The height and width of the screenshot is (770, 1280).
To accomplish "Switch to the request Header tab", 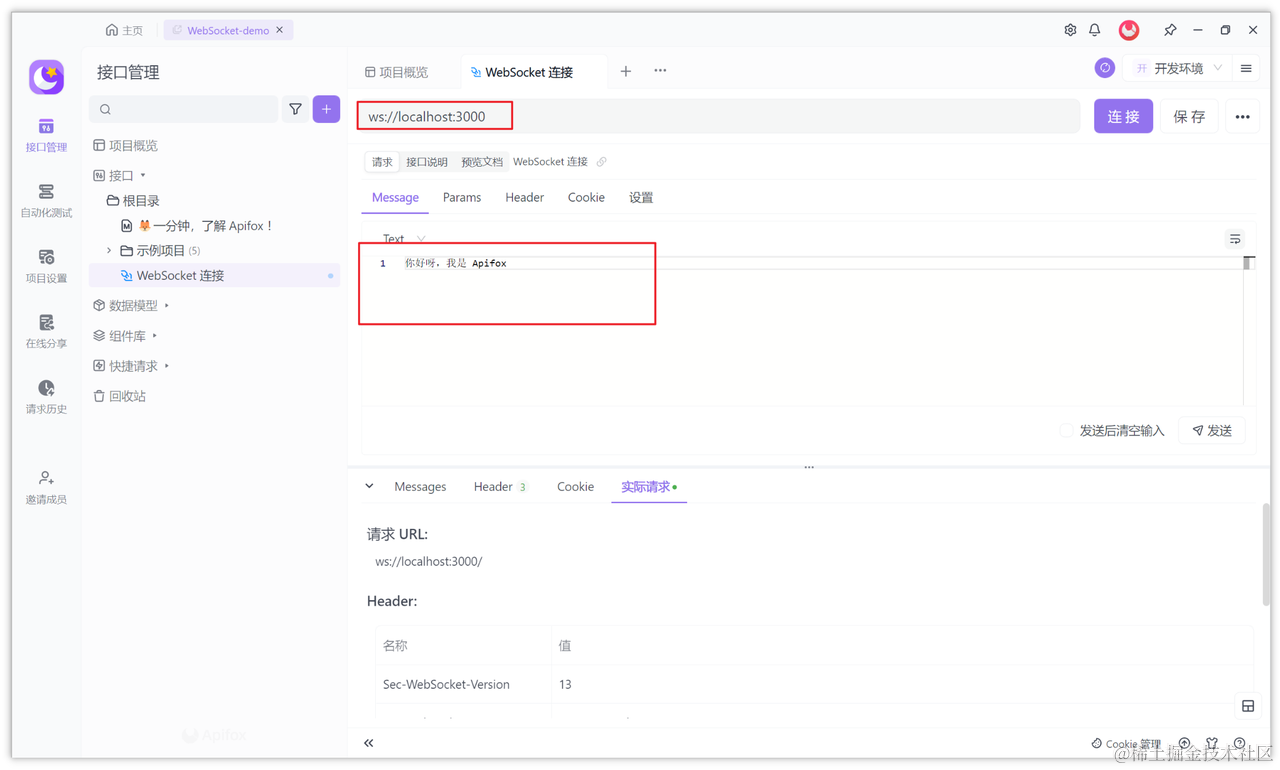I will [x=524, y=198].
